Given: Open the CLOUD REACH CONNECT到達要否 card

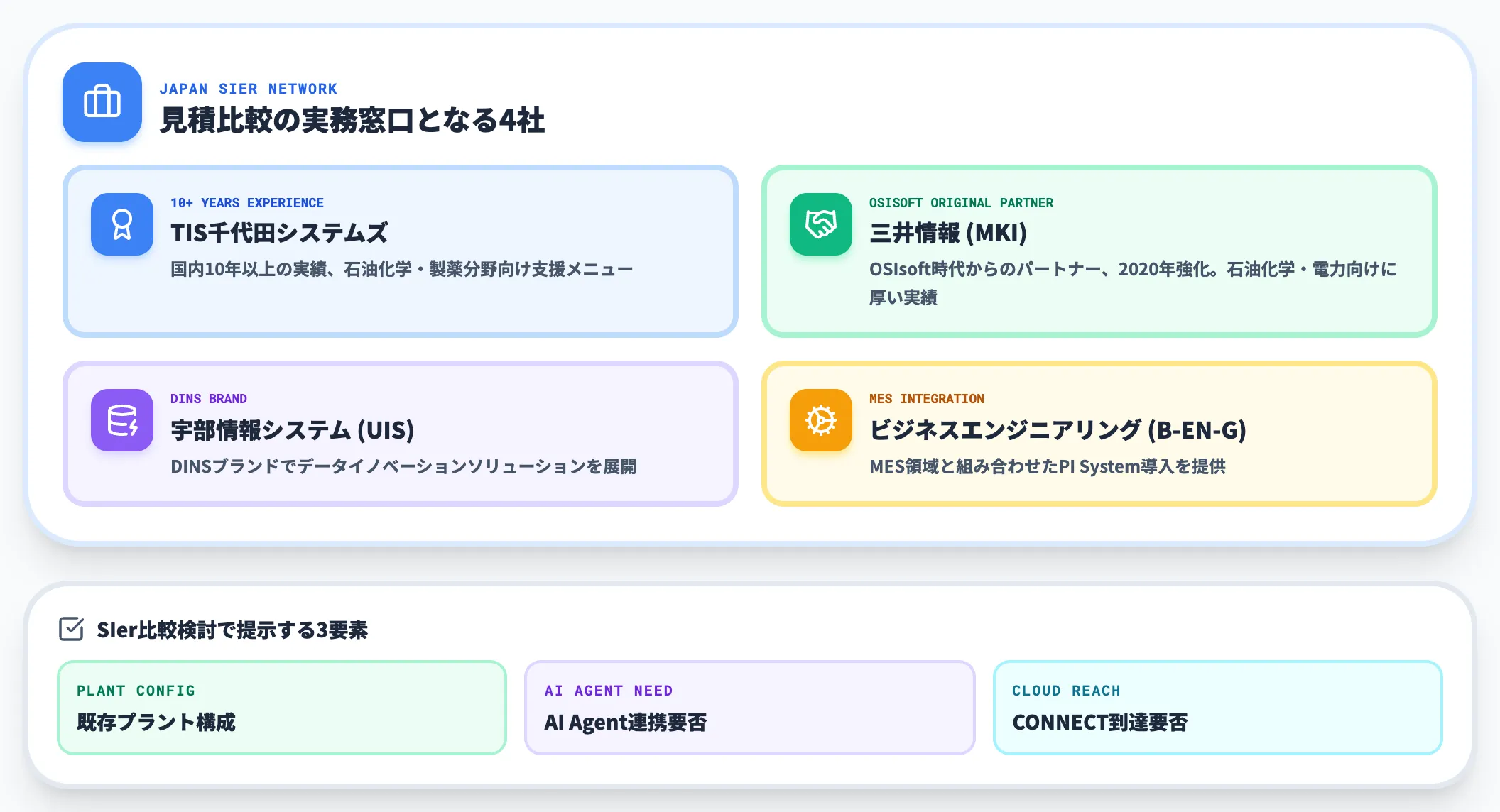Looking at the screenshot, I should coord(1218,708).
